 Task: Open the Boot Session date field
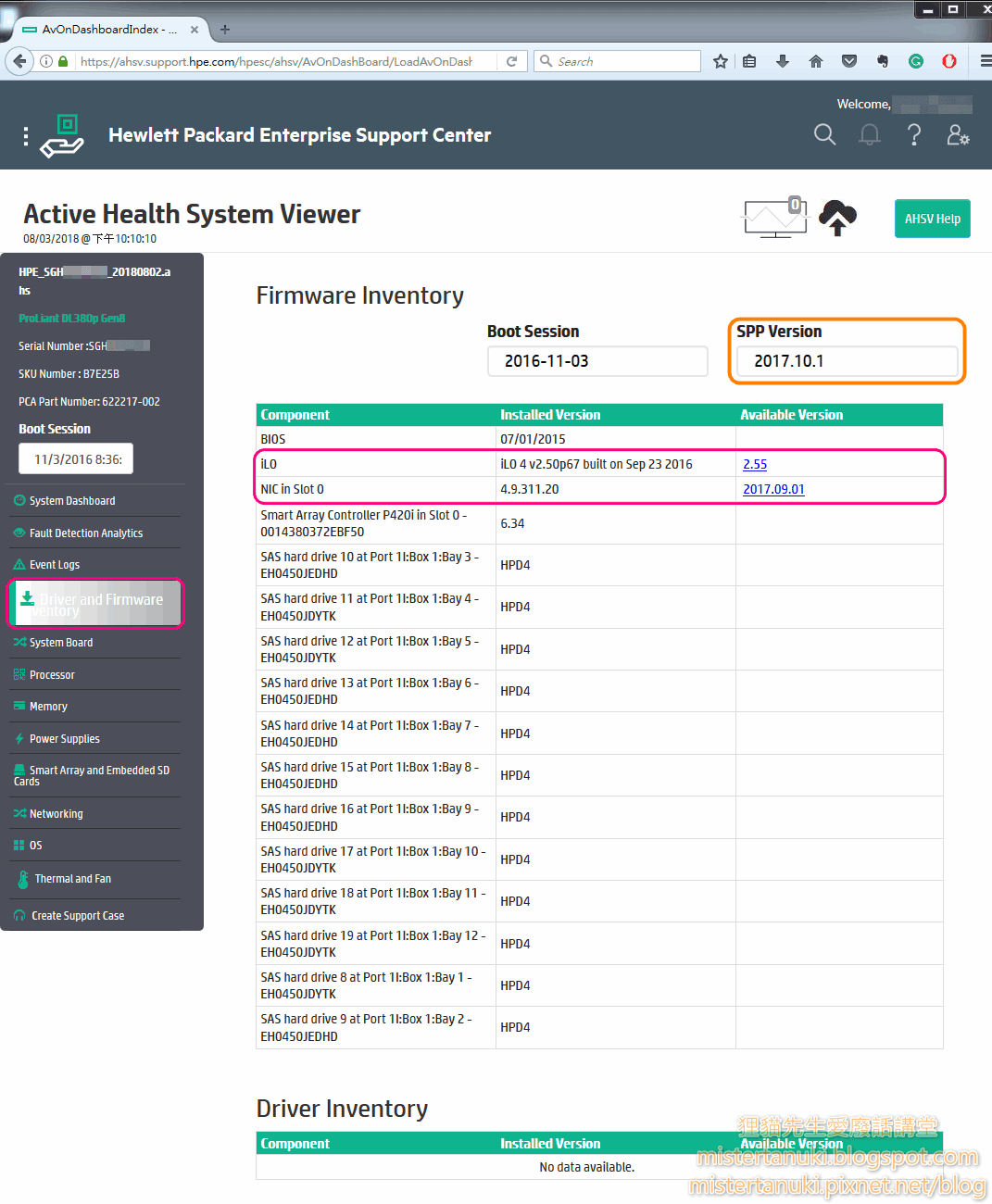coord(597,361)
